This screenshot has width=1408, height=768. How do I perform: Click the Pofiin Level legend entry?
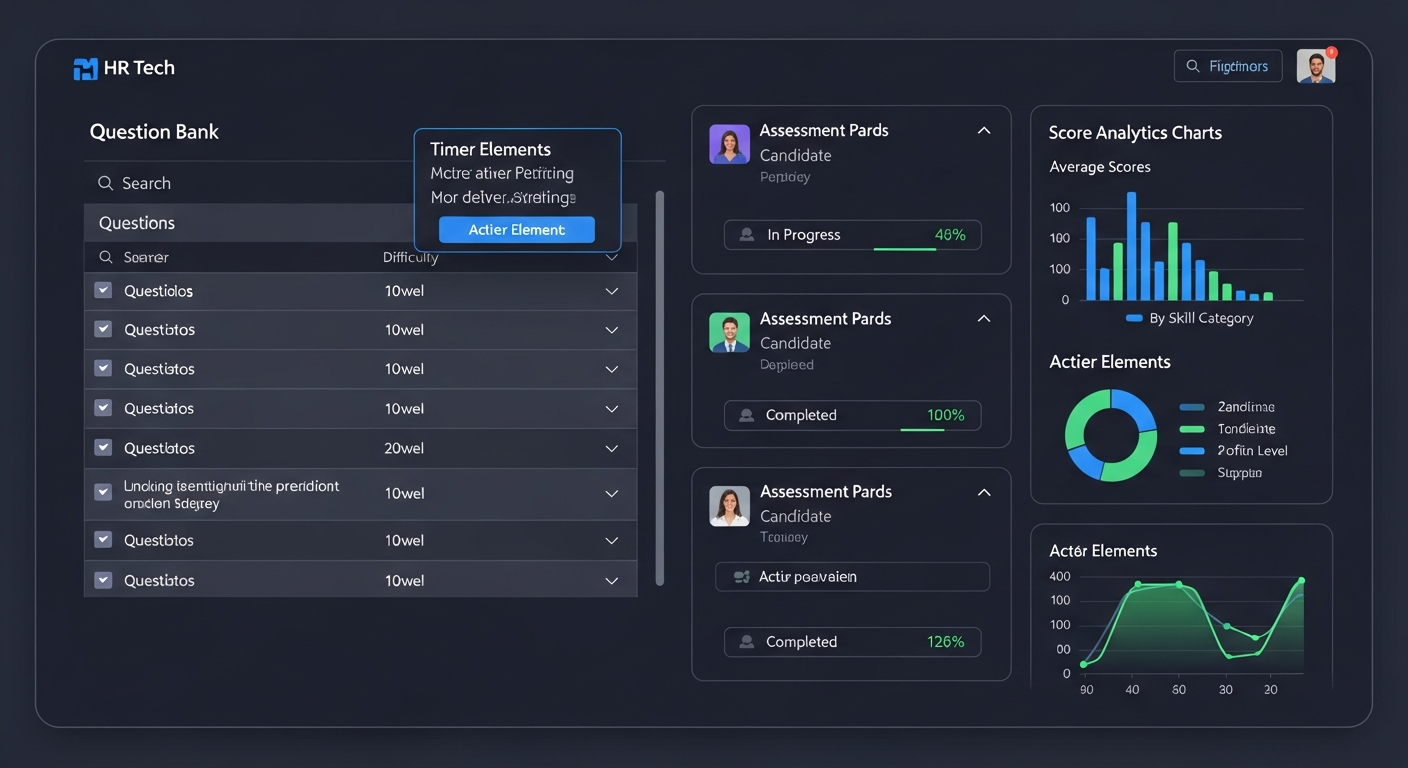tap(1251, 451)
